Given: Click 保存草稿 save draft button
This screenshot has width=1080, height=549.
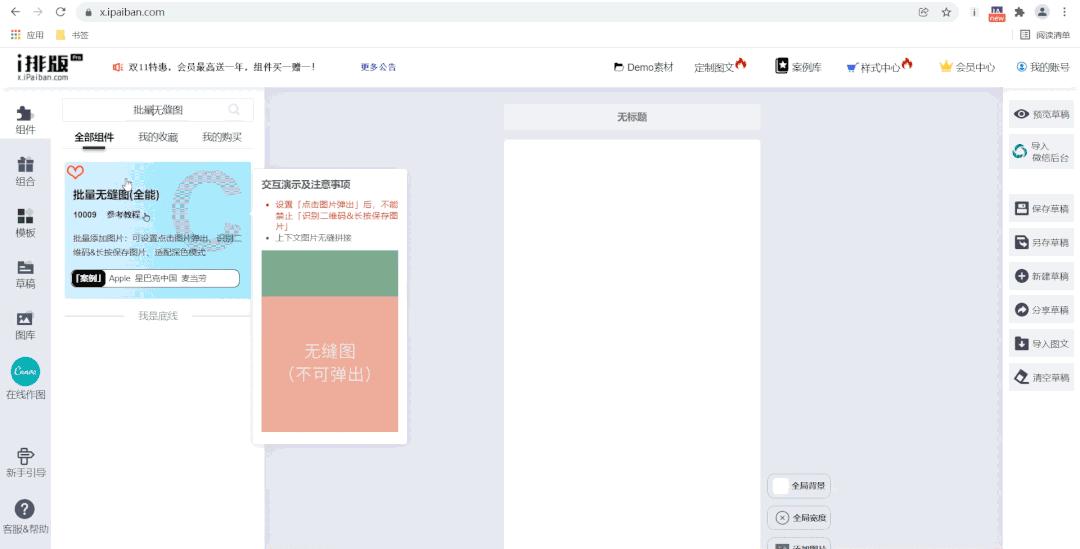Looking at the screenshot, I should 1041,208.
